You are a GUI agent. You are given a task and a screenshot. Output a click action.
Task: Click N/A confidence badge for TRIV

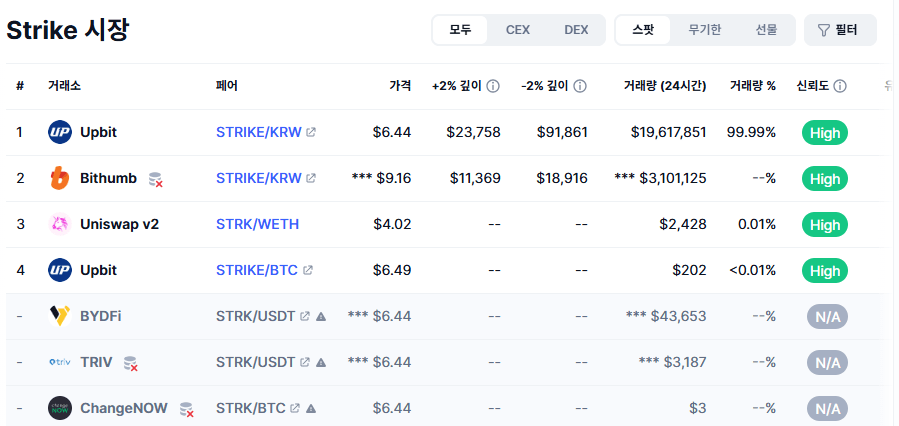827,362
